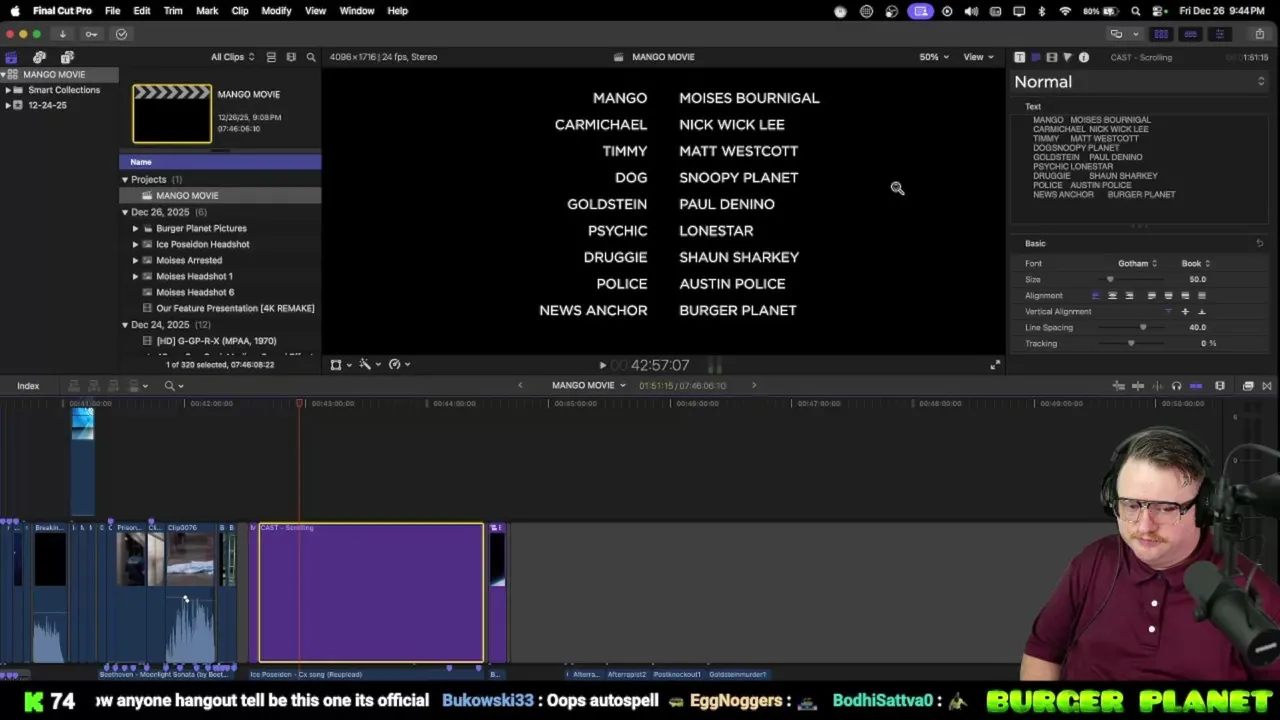Select the MANGO MOVIE project row
This screenshot has height=720, width=1280.
click(220, 196)
